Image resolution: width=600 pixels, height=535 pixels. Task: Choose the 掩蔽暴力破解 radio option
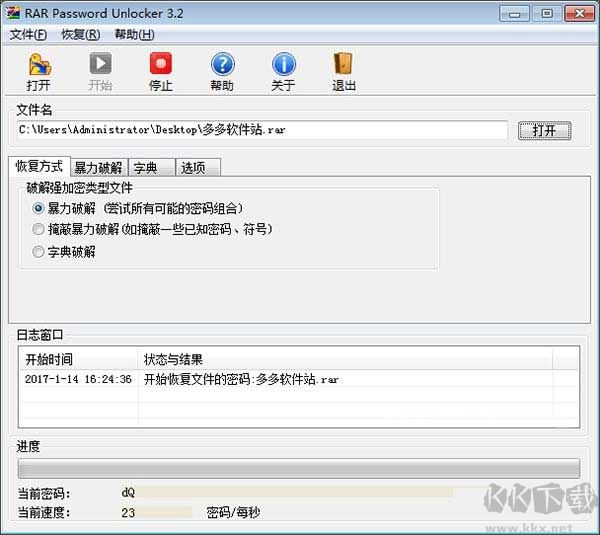(38, 229)
